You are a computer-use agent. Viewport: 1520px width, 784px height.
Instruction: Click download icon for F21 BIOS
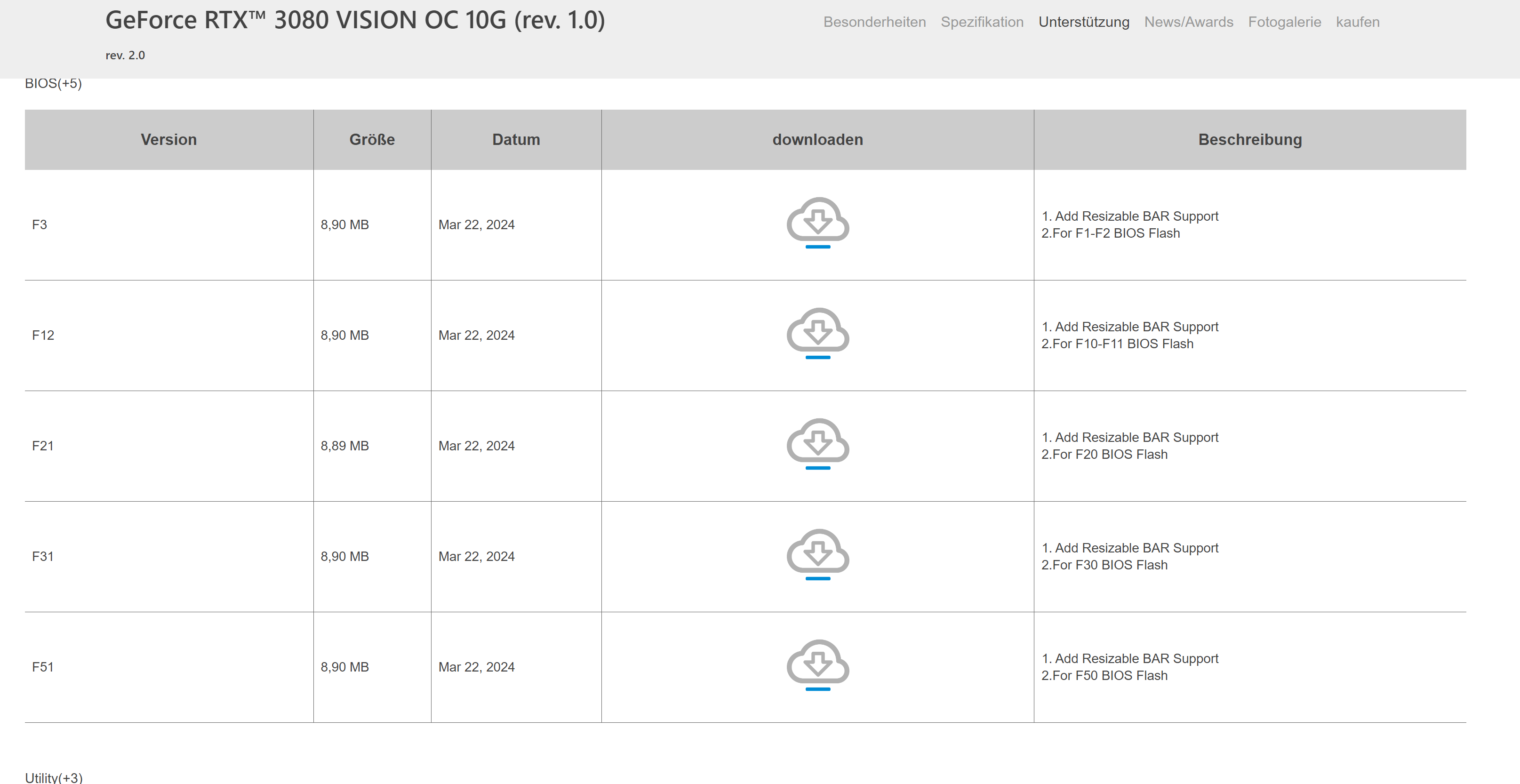click(817, 444)
